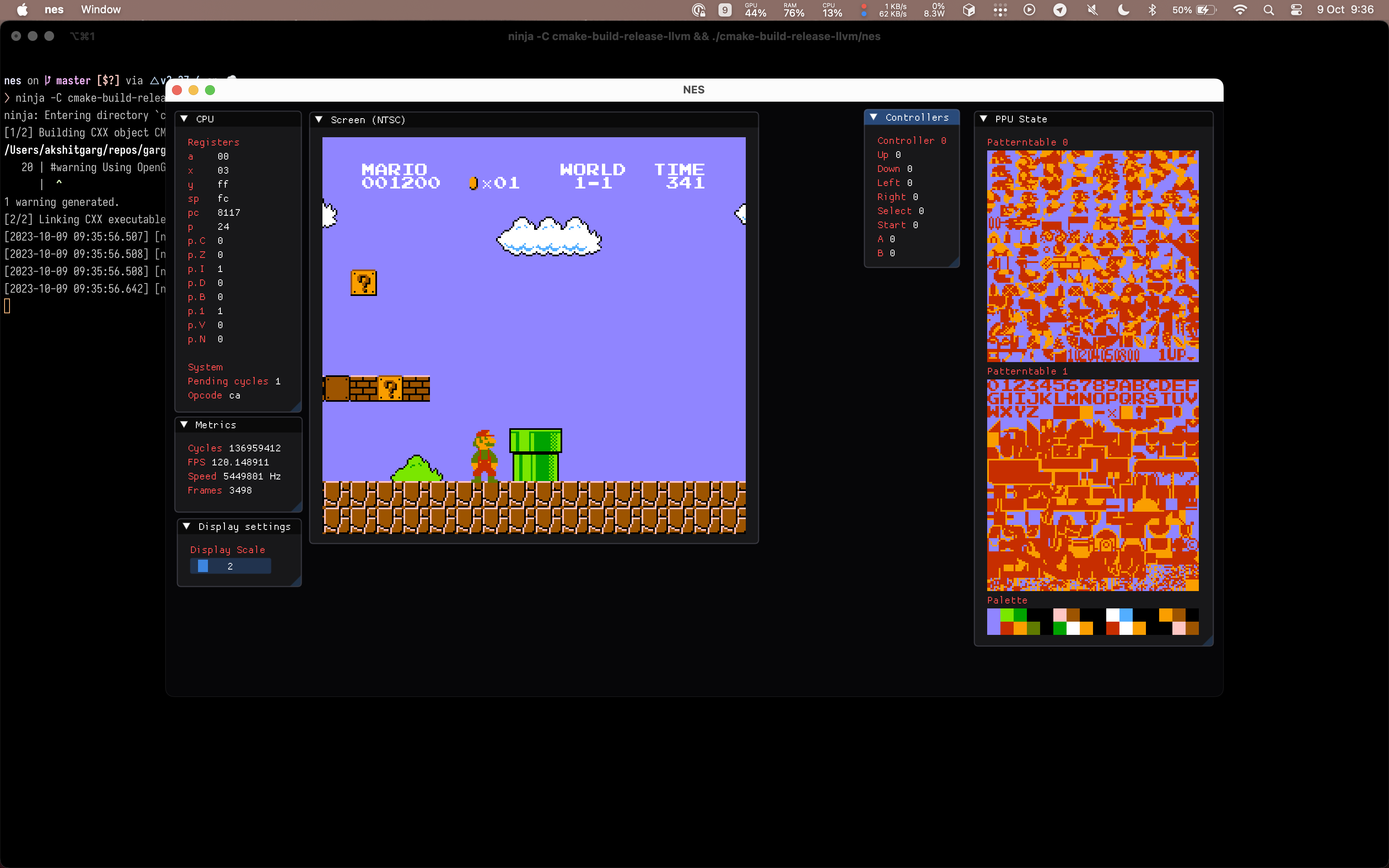This screenshot has height=868, width=1389.
Task: Click the Display Scale slider
Action: click(230, 566)
